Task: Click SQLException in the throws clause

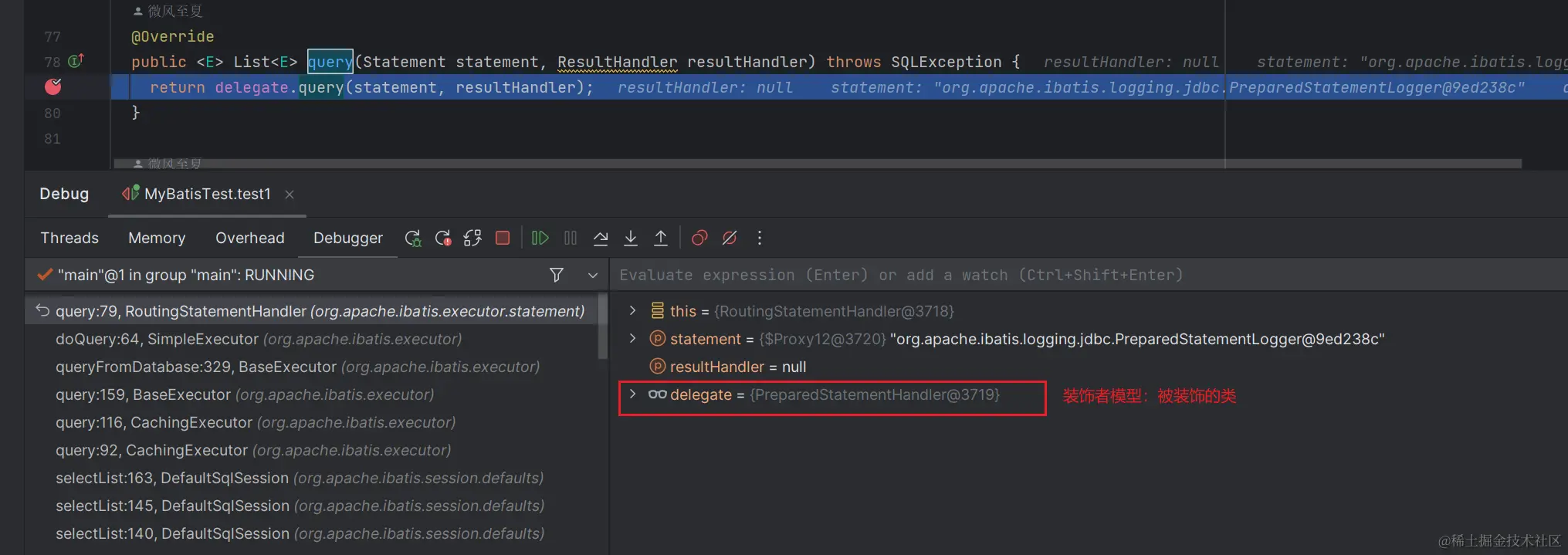Action: [947, 62]
